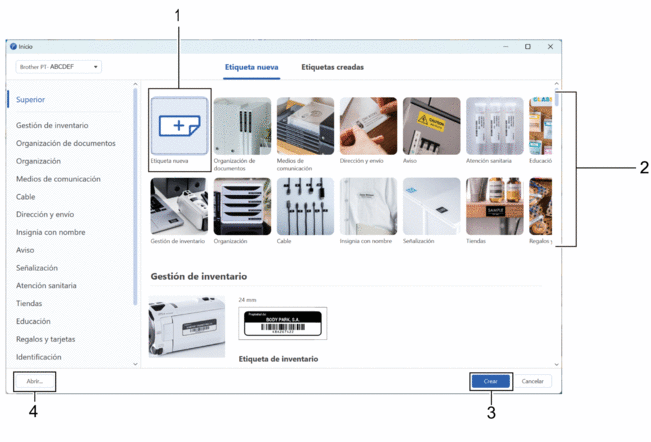Viewport: 651px width, 442px height.
Task: Click the Abrir... button
Action: pyautogui.click(x=35, y=381)
